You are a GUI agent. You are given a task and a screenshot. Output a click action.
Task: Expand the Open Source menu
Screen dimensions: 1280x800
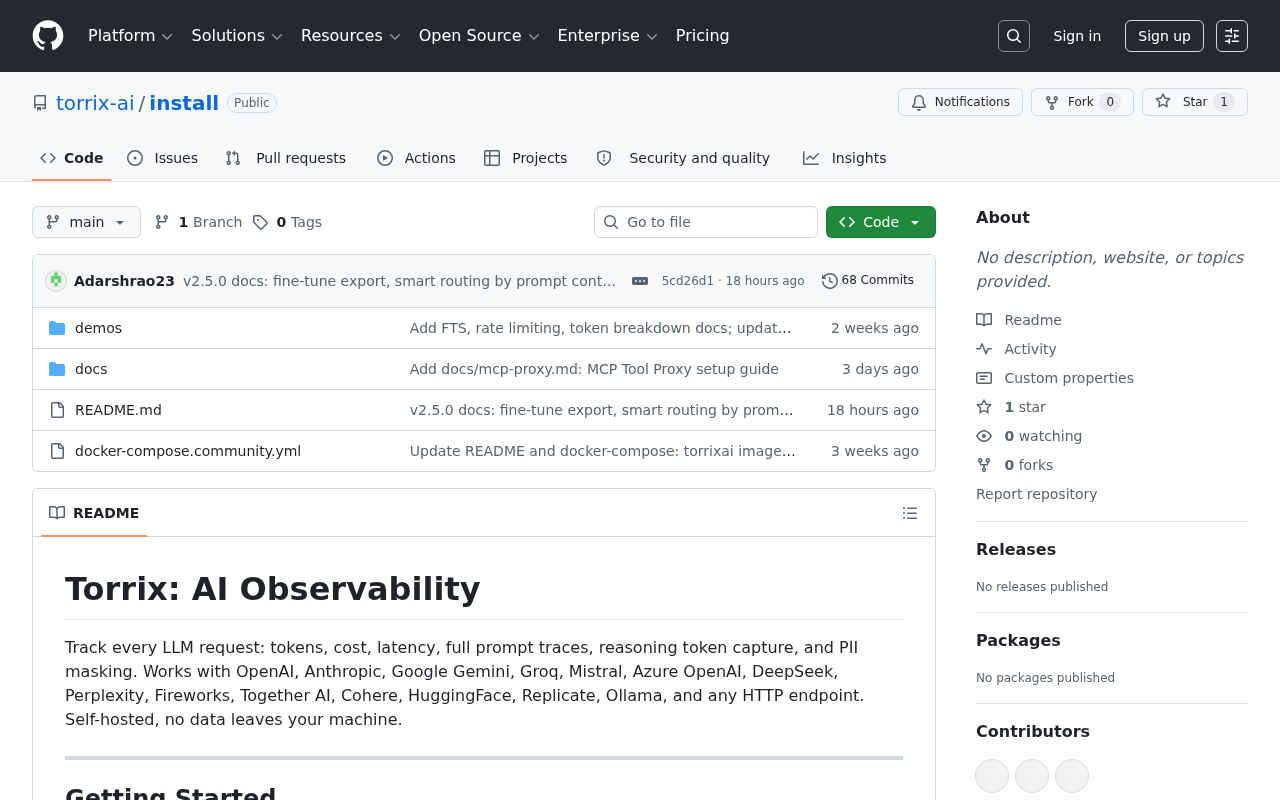click(x=479, y=36)
